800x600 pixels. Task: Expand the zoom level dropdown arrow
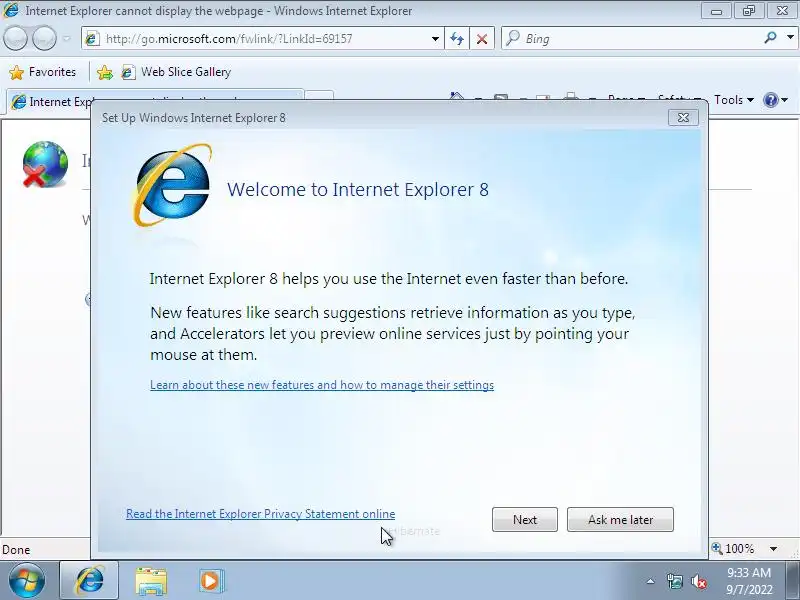(773, 549)
